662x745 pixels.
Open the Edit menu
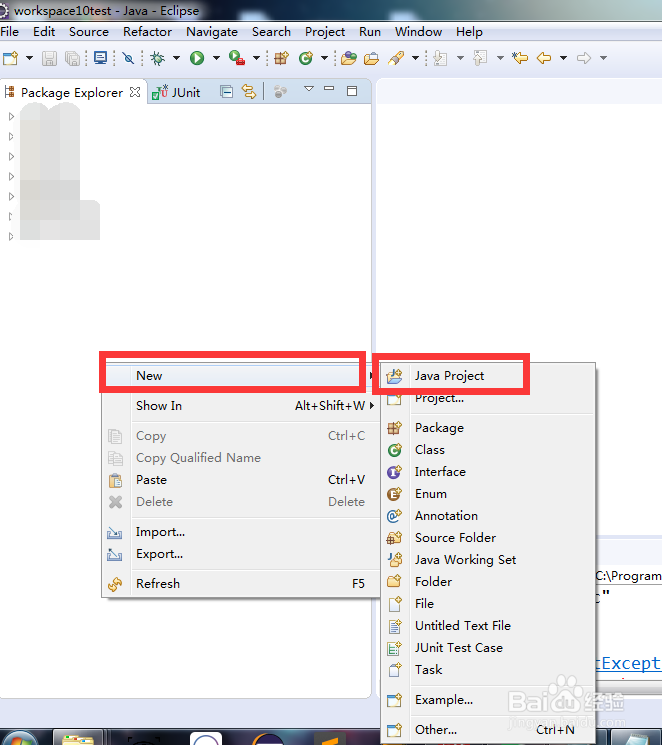44,32
